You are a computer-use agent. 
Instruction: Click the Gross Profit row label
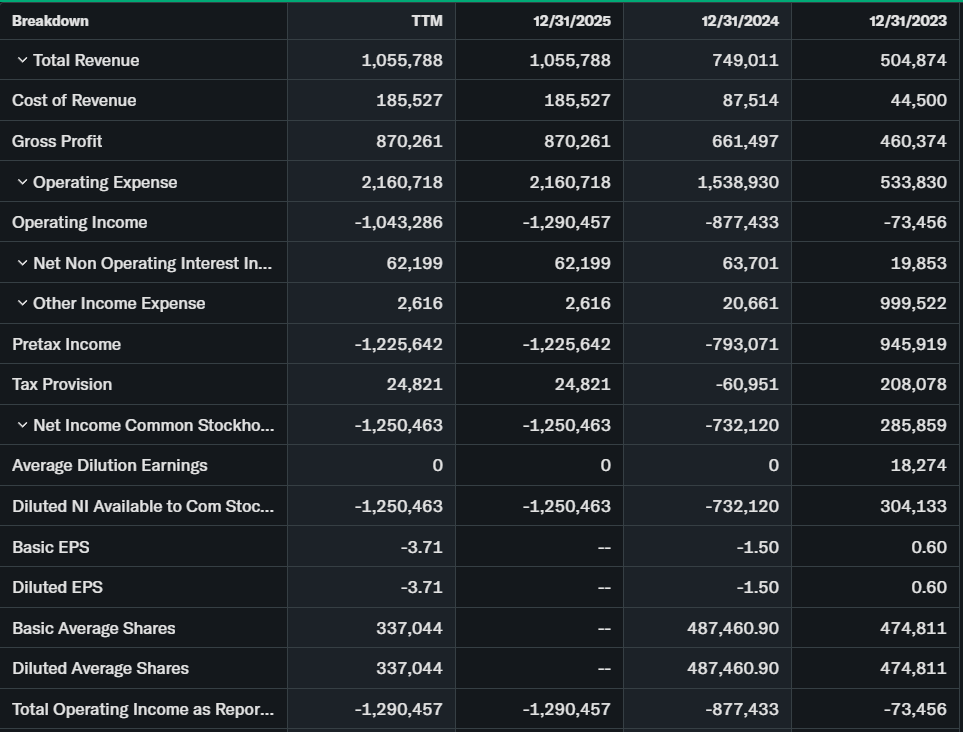point(57,142)
